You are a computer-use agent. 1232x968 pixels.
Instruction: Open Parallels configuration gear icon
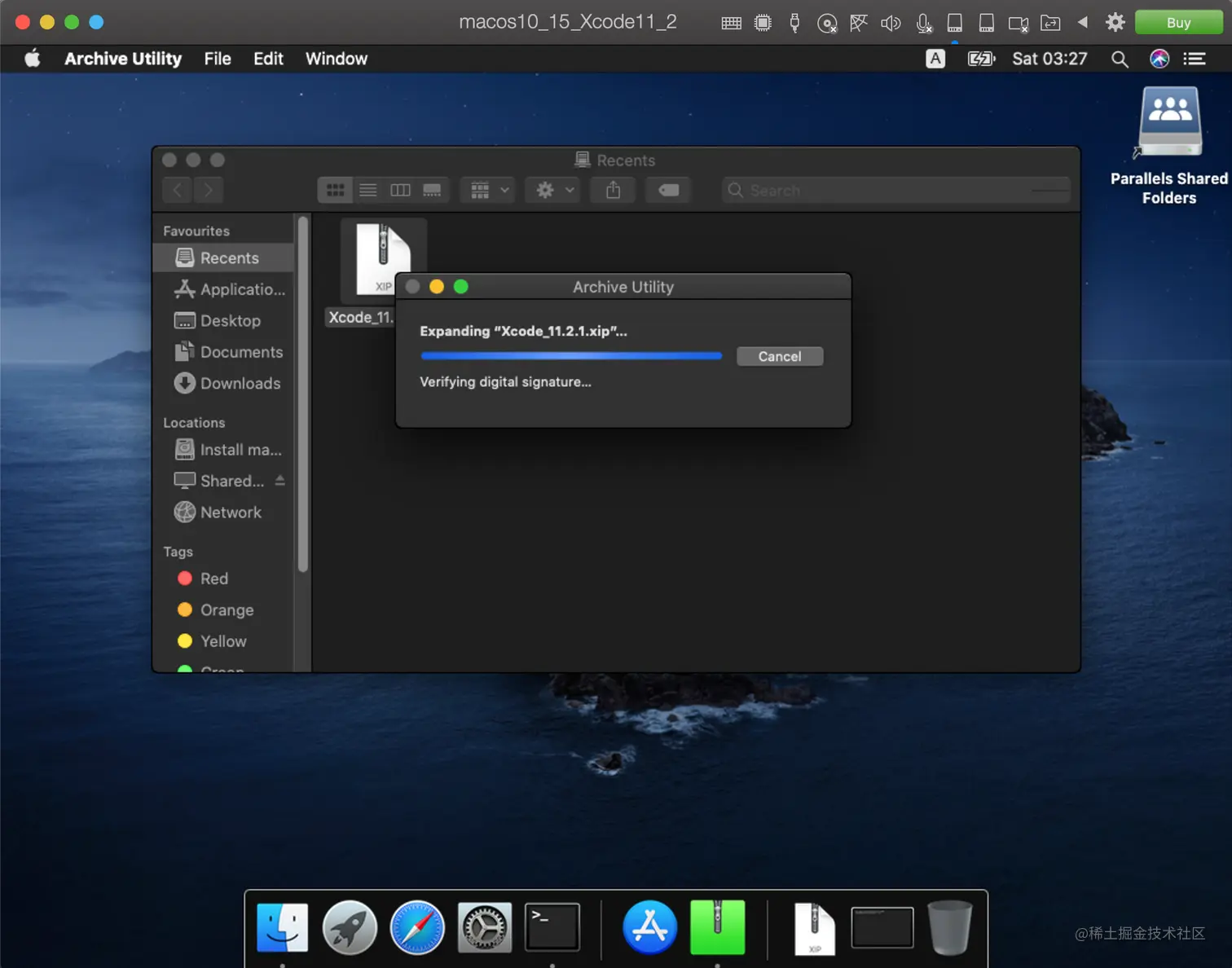pos(1115,23)
